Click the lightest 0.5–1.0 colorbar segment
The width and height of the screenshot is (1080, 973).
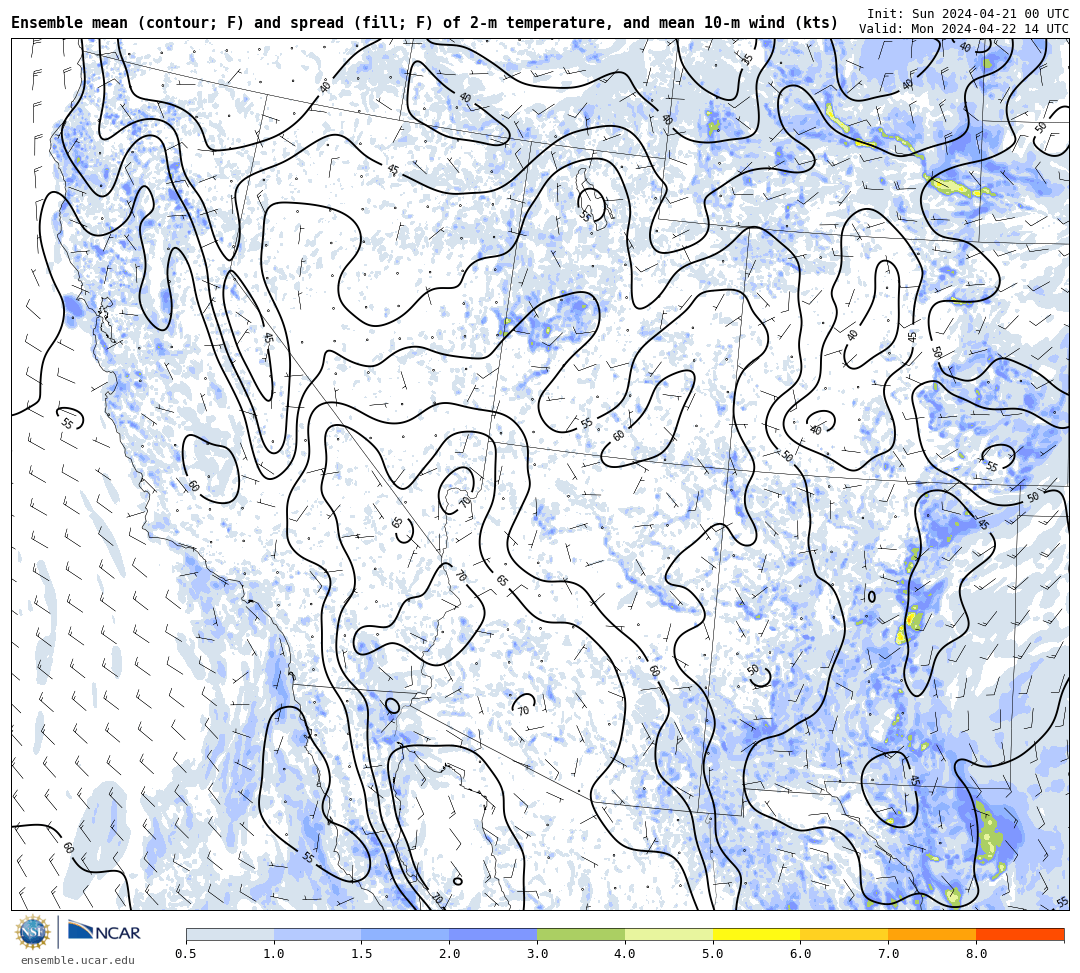point(230,934)
